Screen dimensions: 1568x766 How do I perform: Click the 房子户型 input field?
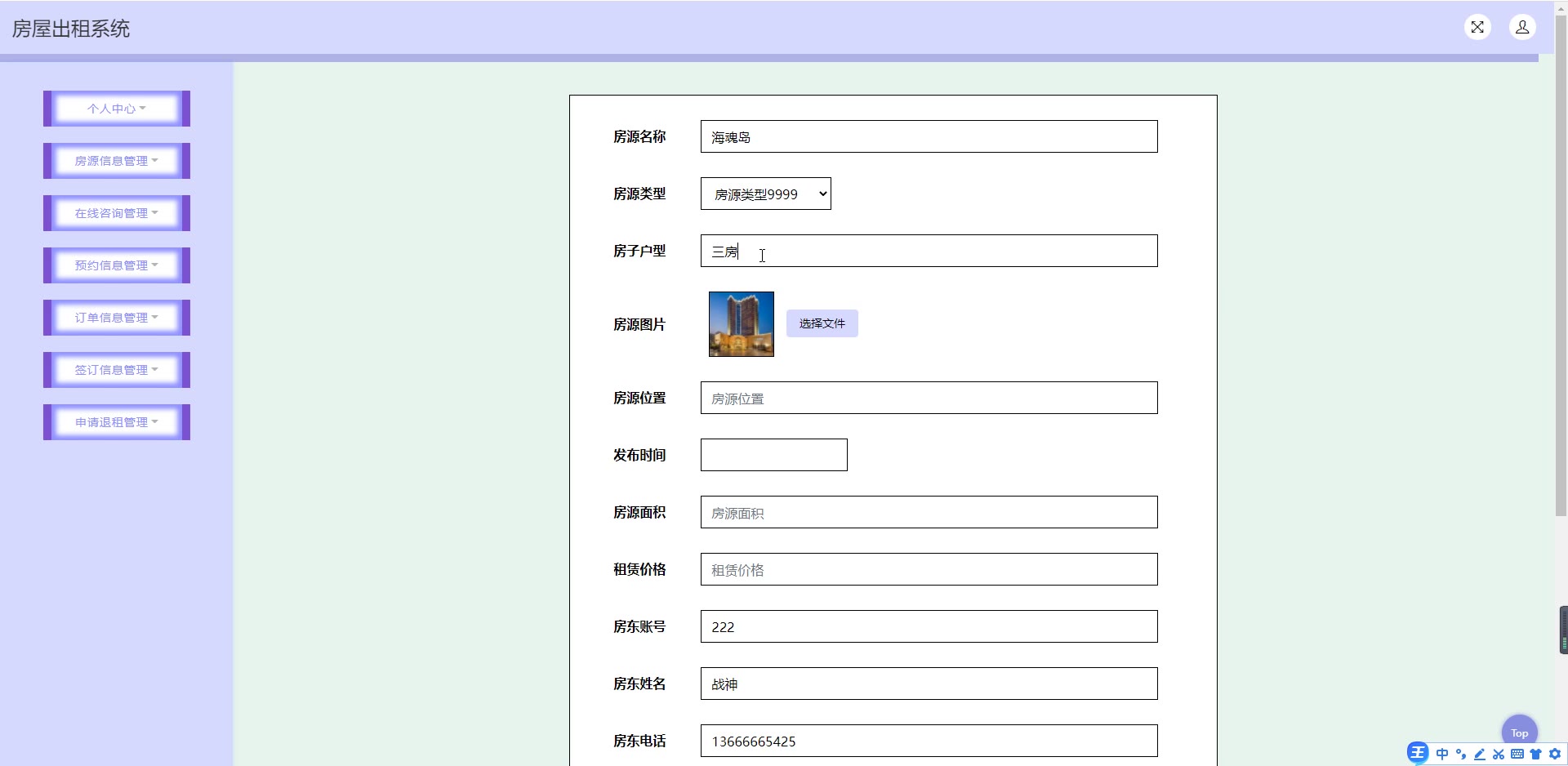[929, 251]
